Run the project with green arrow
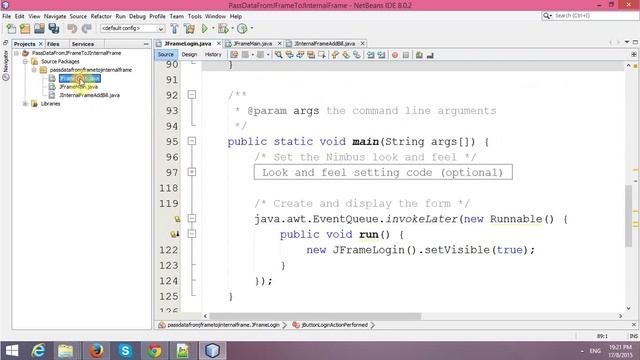This screenshot has width=640, height=360. point(204,29)
